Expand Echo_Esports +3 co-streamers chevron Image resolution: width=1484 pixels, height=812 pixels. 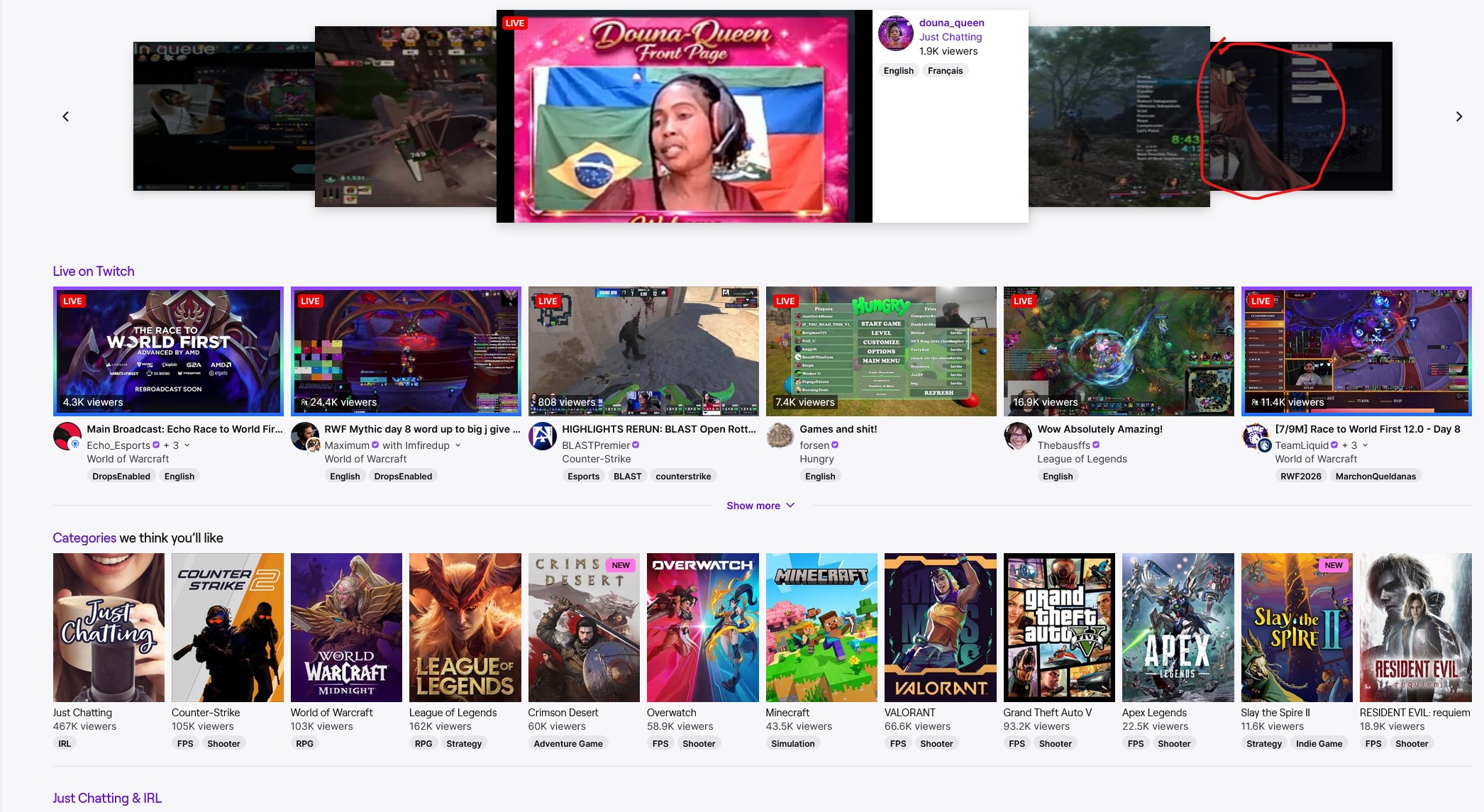tap(187, 445)
